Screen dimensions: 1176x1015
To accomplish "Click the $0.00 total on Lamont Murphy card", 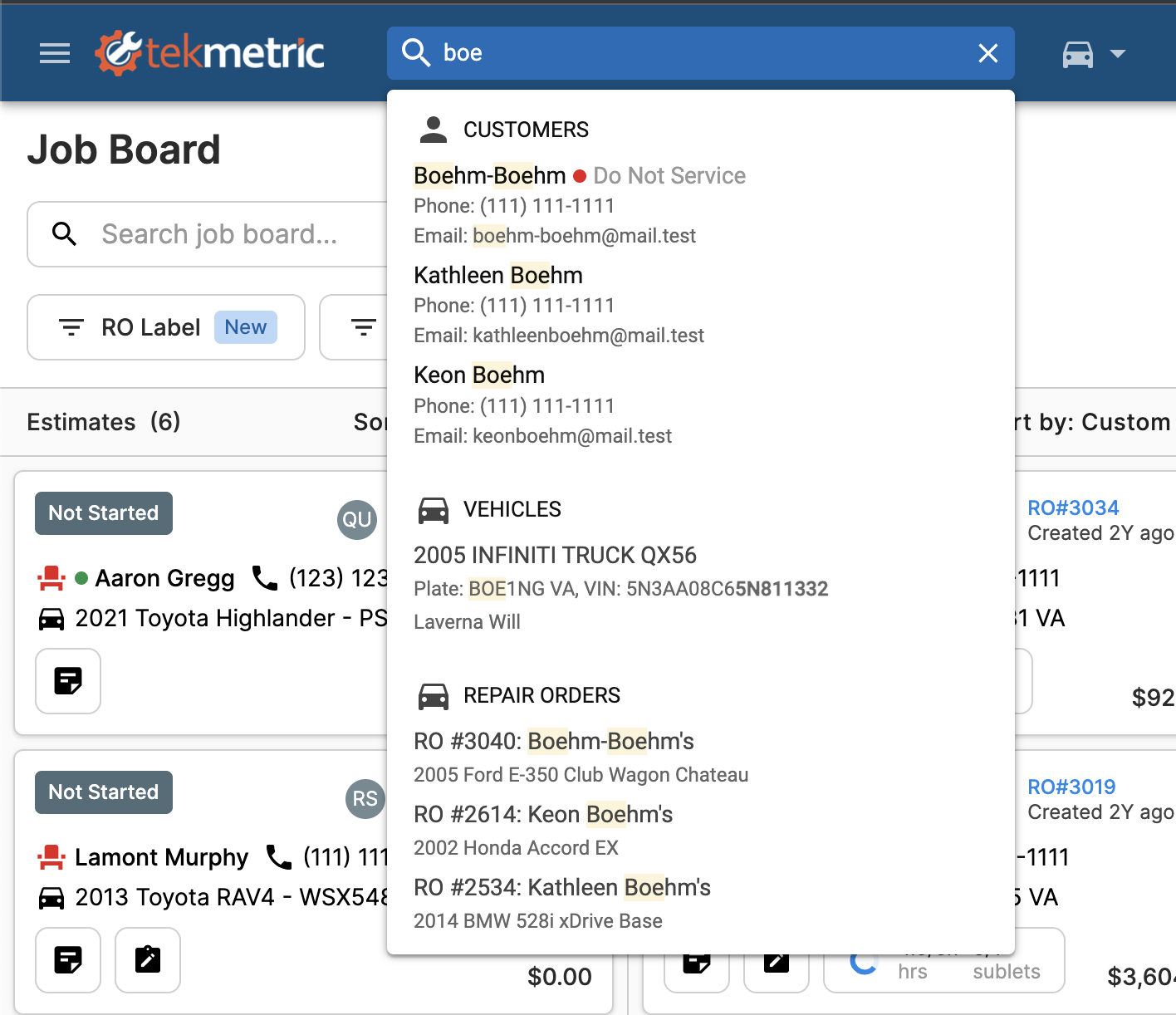I will [560, 977].
